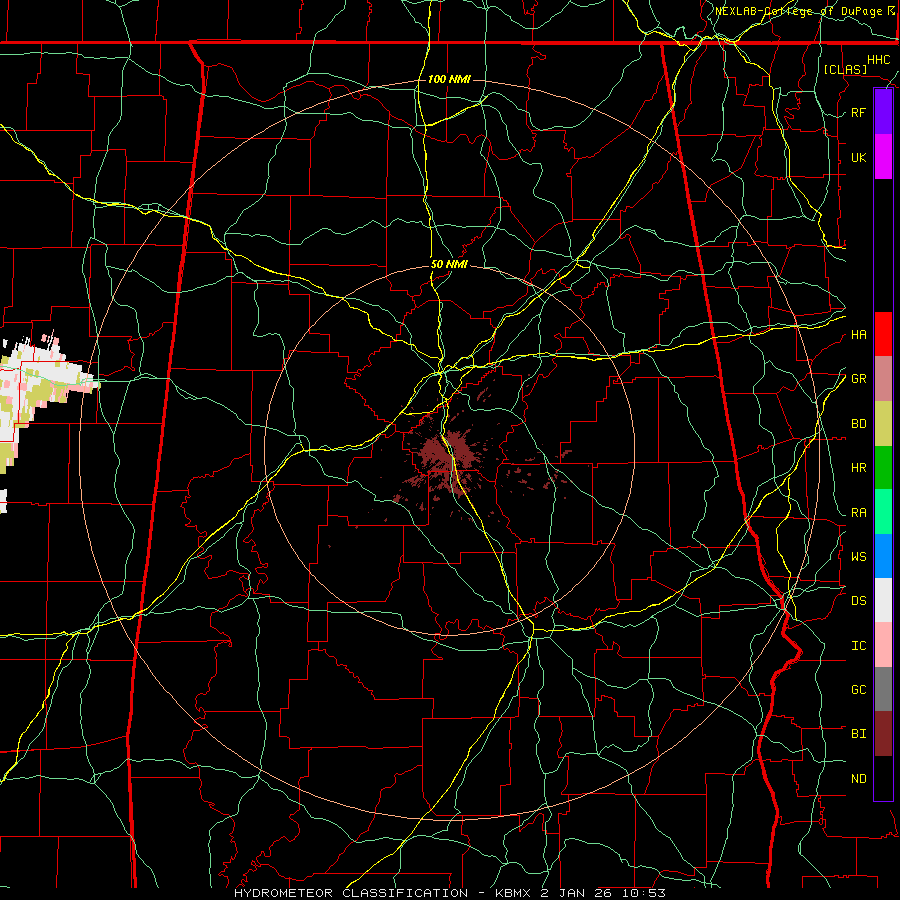Click the [CLAS] legend header
900x900 pixels.
(x=845, y=69)
